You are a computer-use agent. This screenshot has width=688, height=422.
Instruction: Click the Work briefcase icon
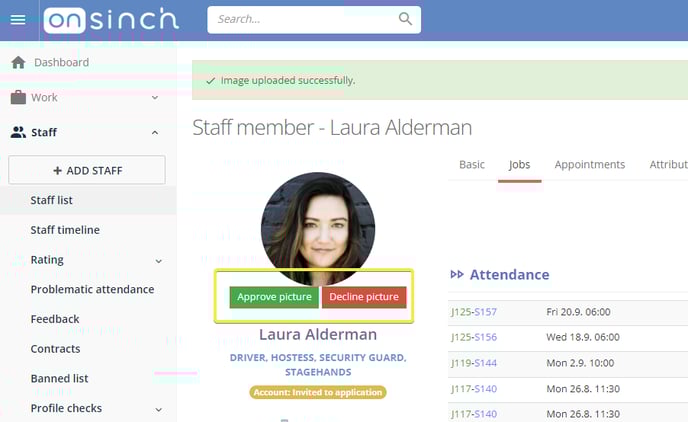pos(18,97)
